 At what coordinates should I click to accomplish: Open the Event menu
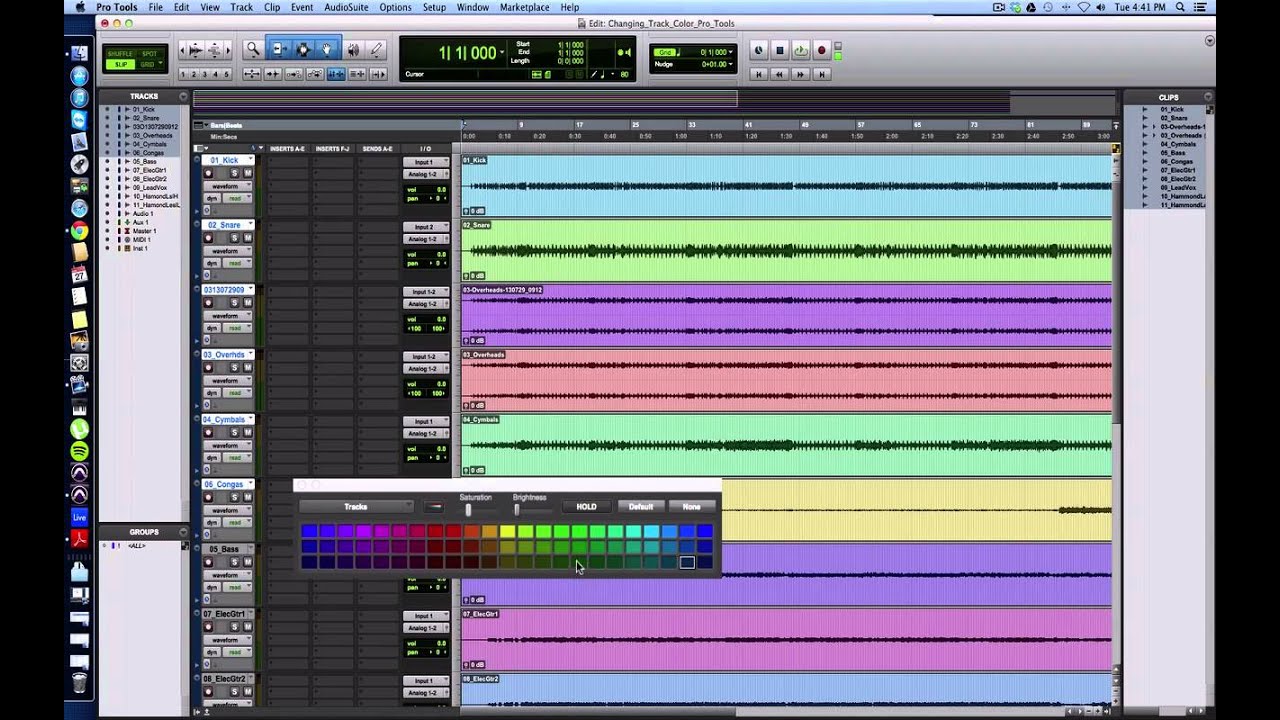point(302,7)
